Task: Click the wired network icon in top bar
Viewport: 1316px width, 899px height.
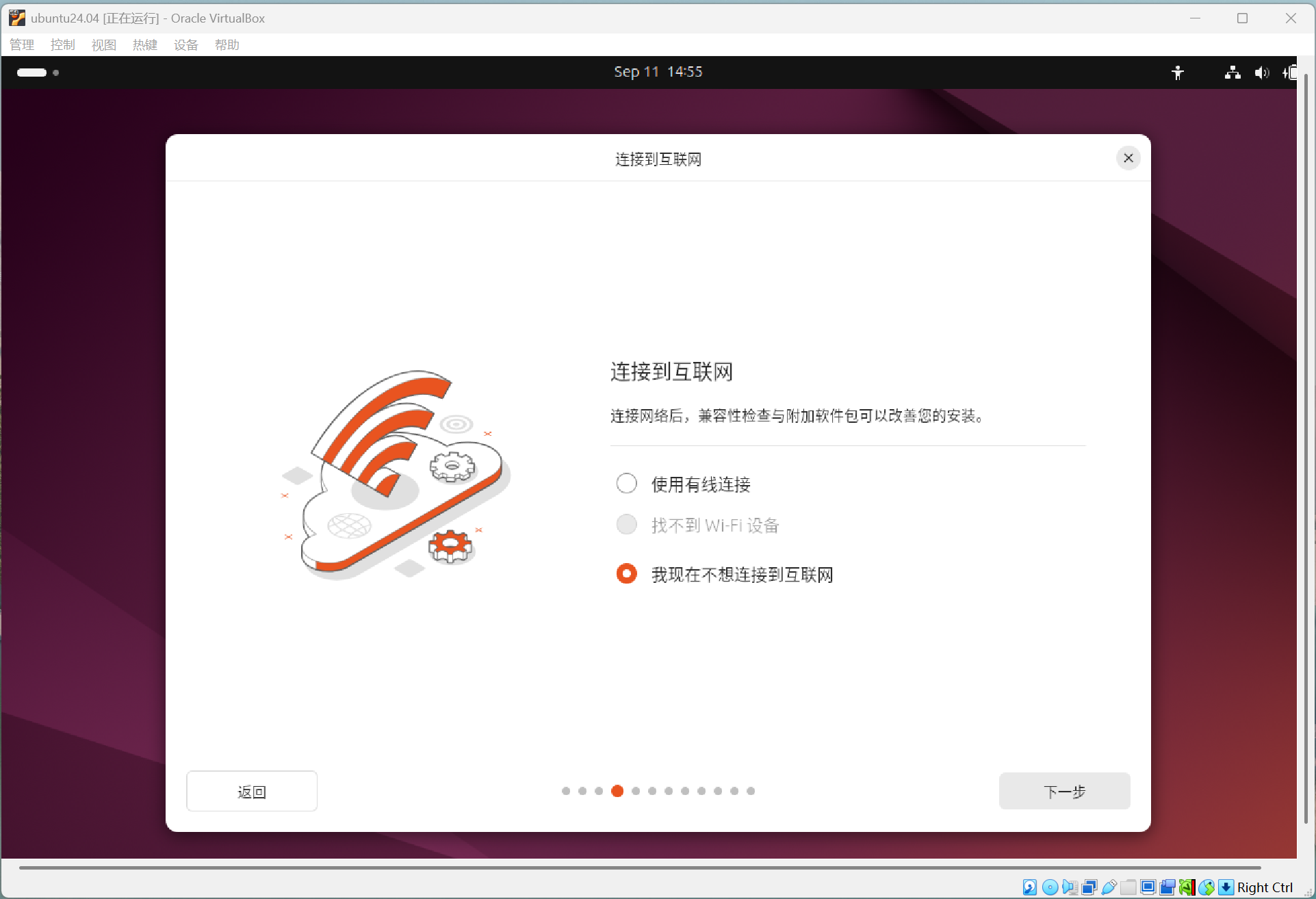Action: click(1233, 73)
